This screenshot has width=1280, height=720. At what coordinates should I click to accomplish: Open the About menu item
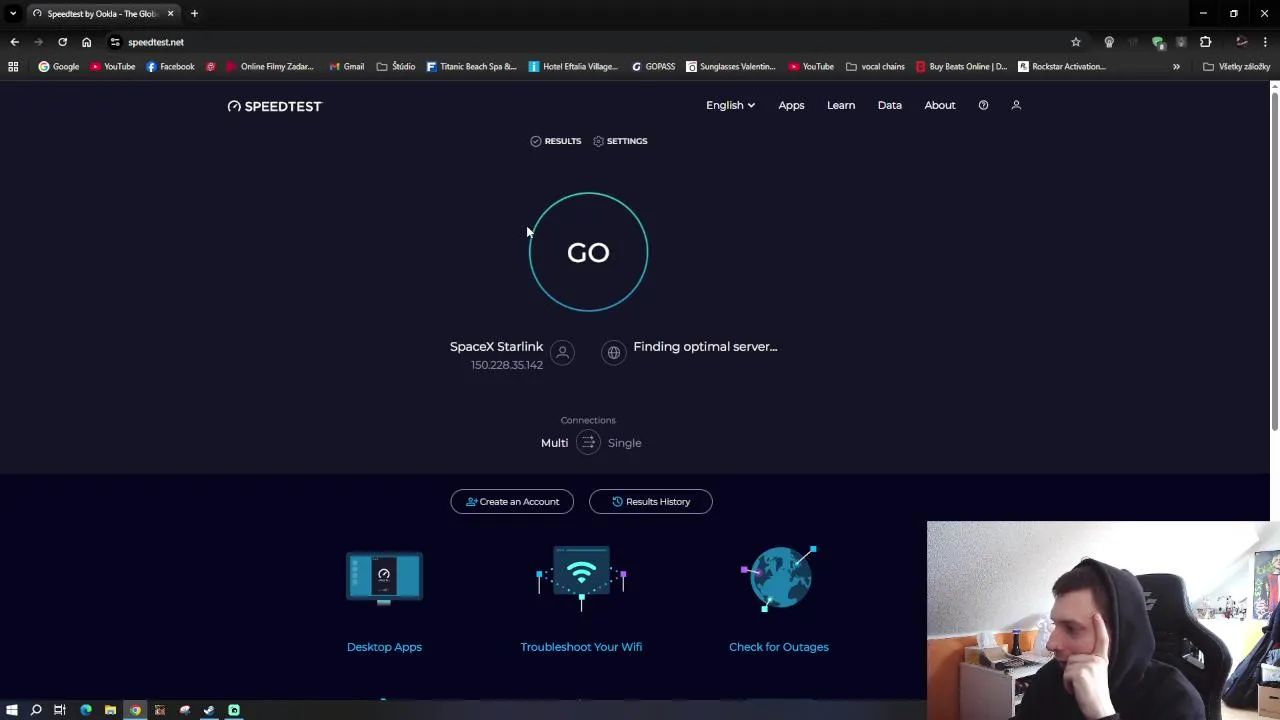tap(940, 105)
